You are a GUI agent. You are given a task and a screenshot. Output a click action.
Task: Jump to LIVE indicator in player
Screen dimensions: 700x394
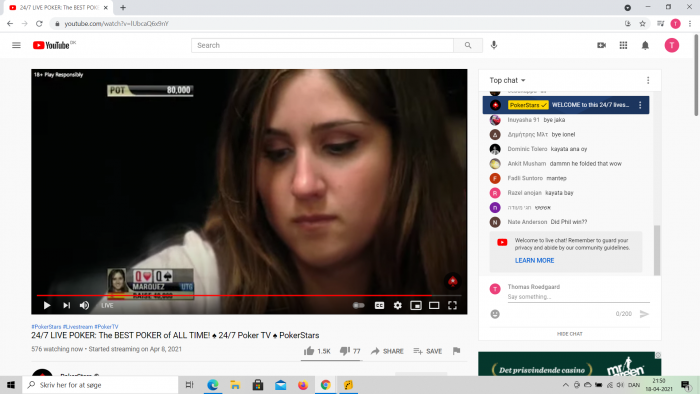107,305
